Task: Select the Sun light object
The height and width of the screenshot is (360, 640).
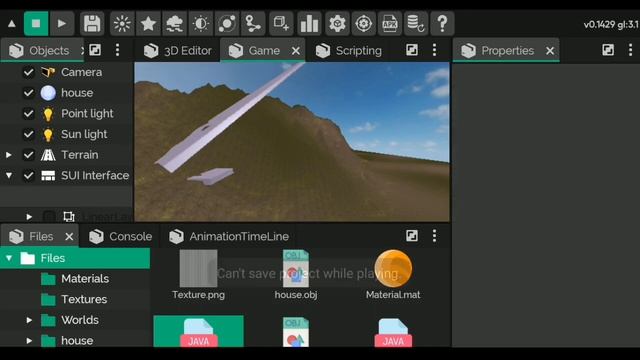Action: coord(84,134)
